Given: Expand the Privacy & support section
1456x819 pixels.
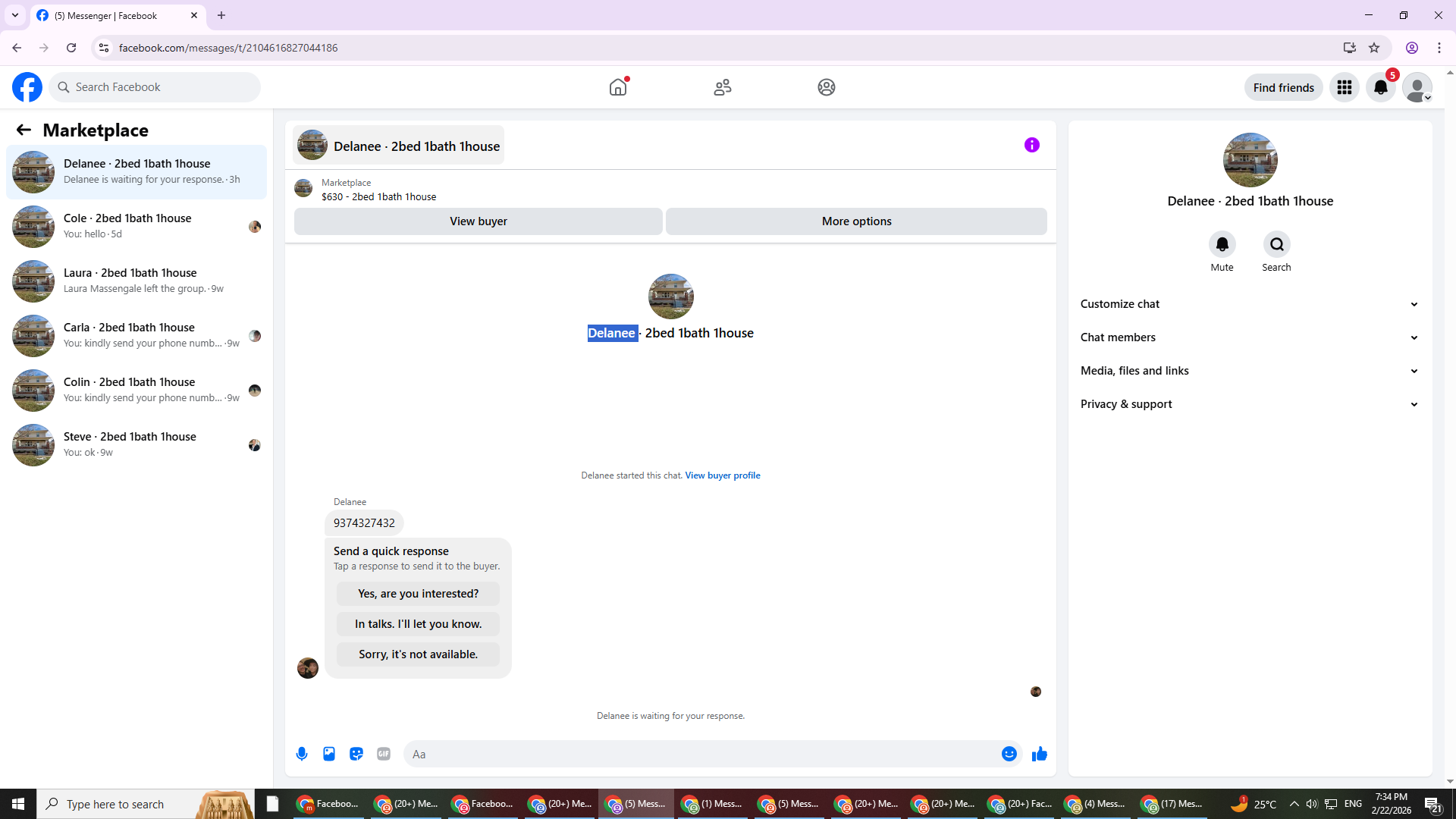Looking at the screenshot, I should click(1250, 404).
